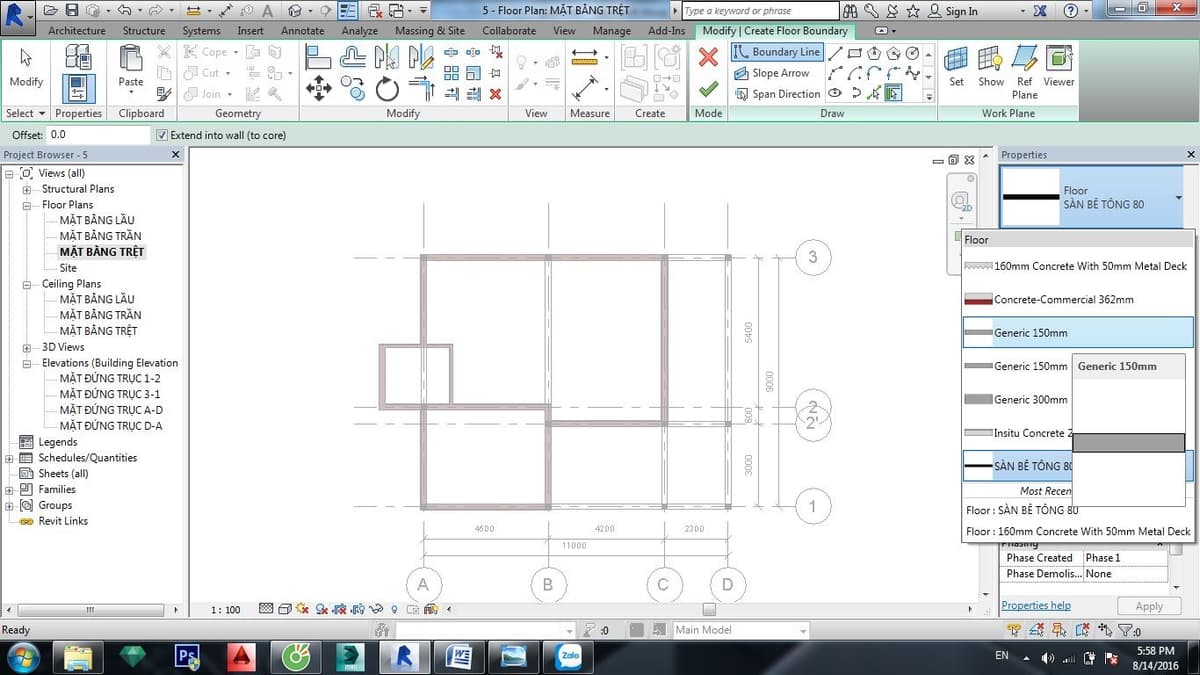Viewport: 1200px width, 675px height.
Task: Open the Properties help link
Action: point(1035,605)
